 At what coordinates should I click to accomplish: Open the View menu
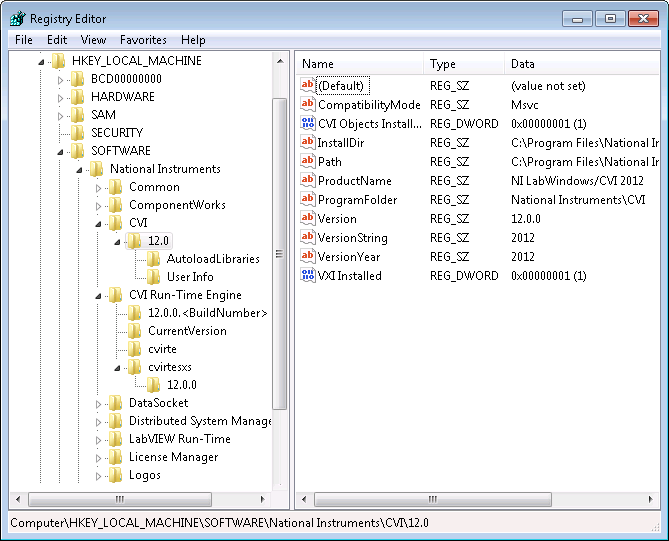tap(93, 40)
